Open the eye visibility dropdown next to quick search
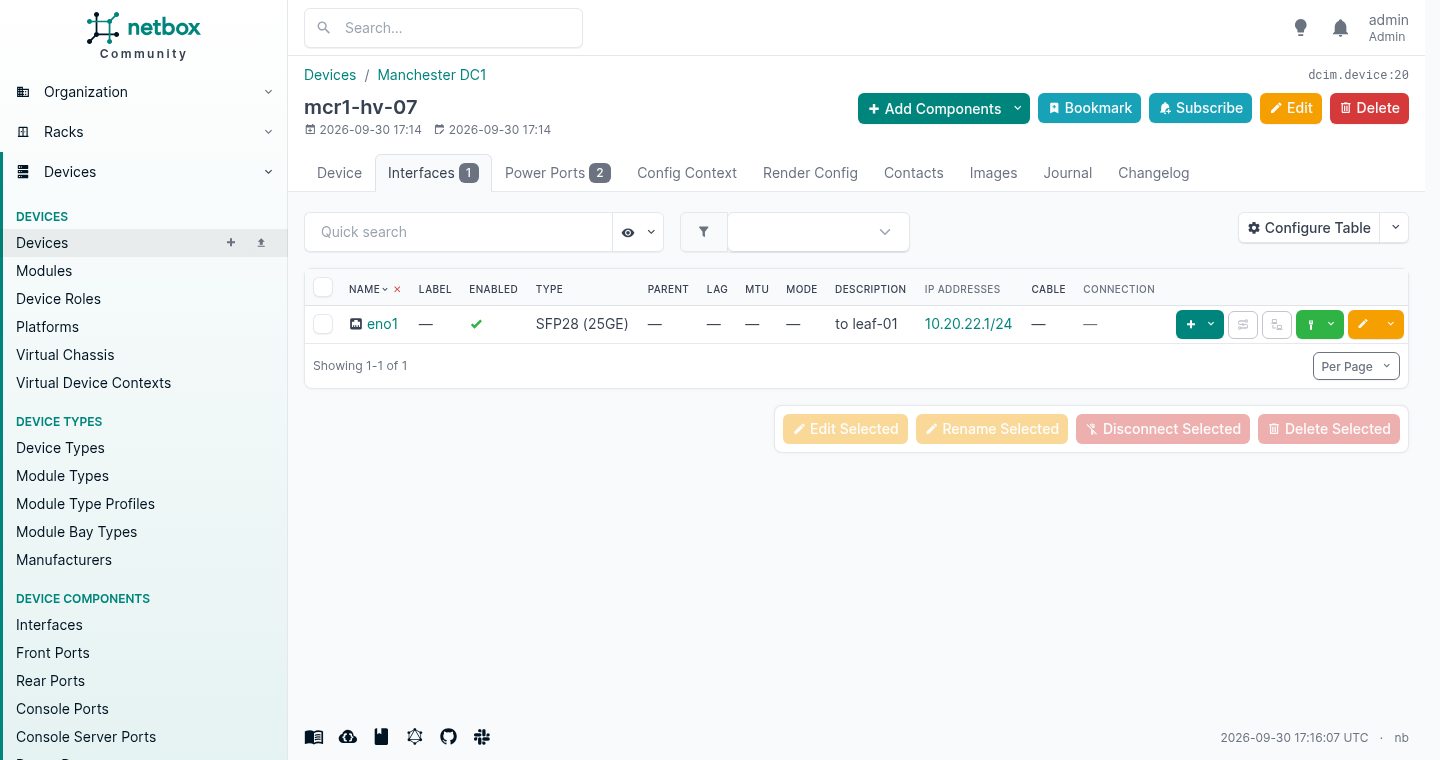Image resolution: width=1440 pixels, height=760 pixels. click(x=638, y=232)
